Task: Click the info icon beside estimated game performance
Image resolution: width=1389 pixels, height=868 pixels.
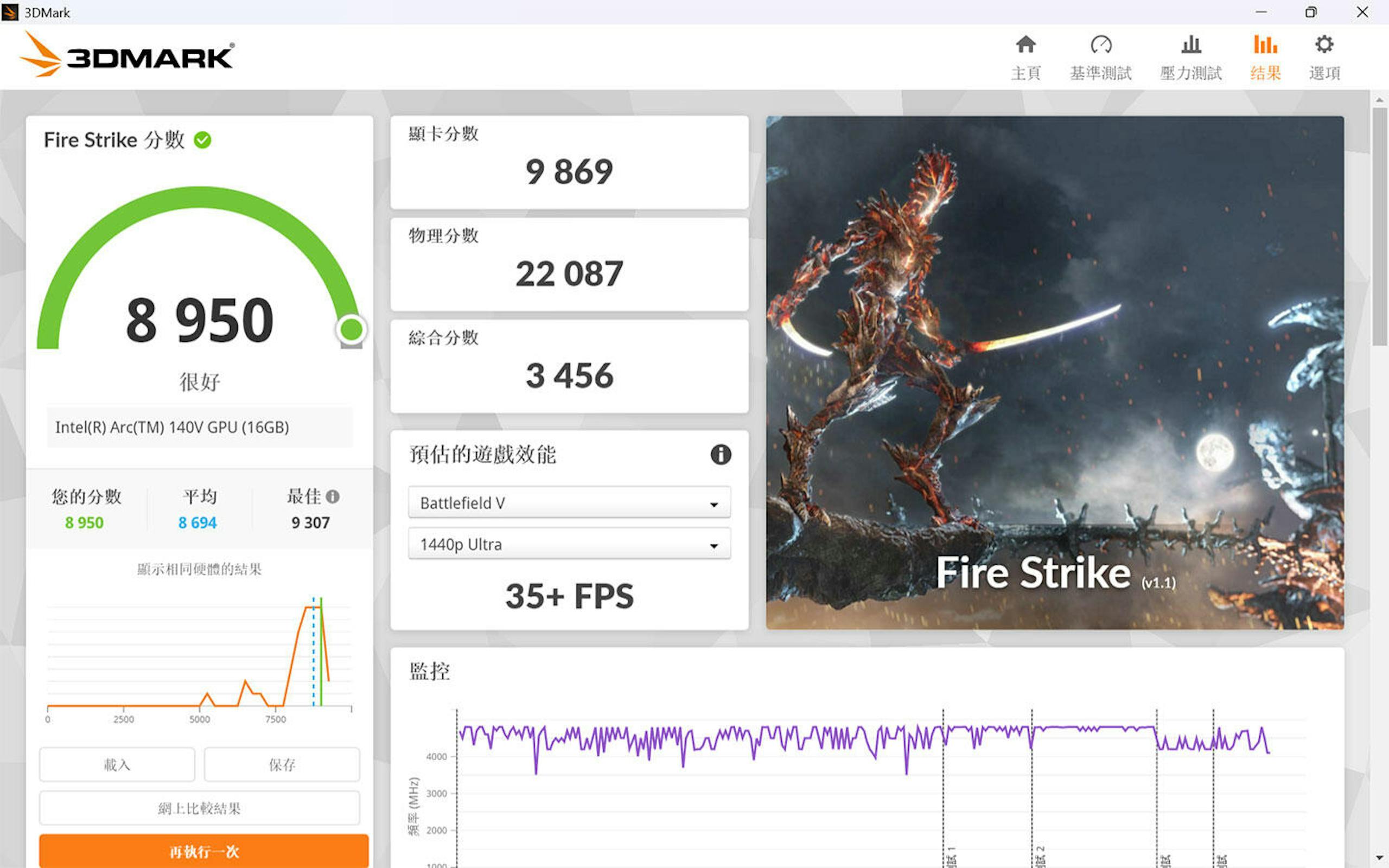Action: click(721, 455)
